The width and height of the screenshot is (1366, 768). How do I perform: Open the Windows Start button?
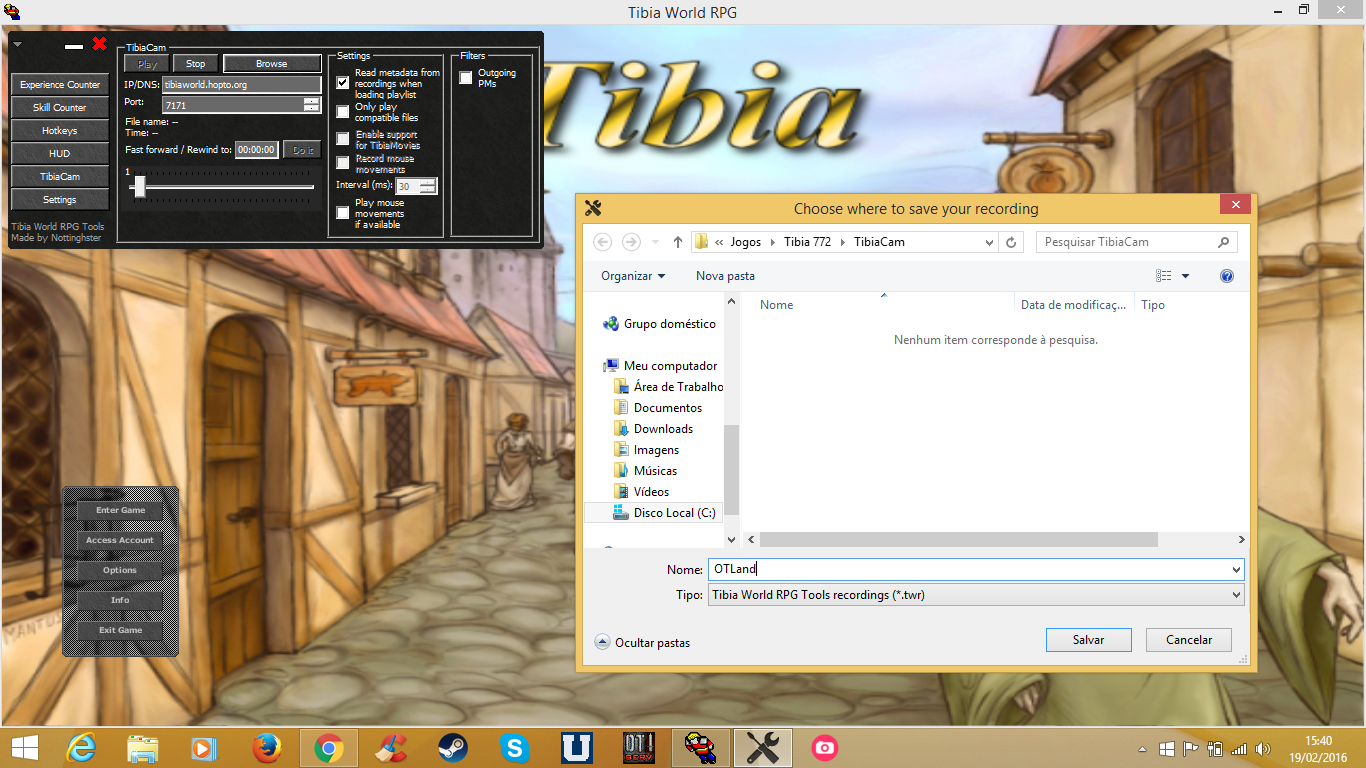coord(24,748)
